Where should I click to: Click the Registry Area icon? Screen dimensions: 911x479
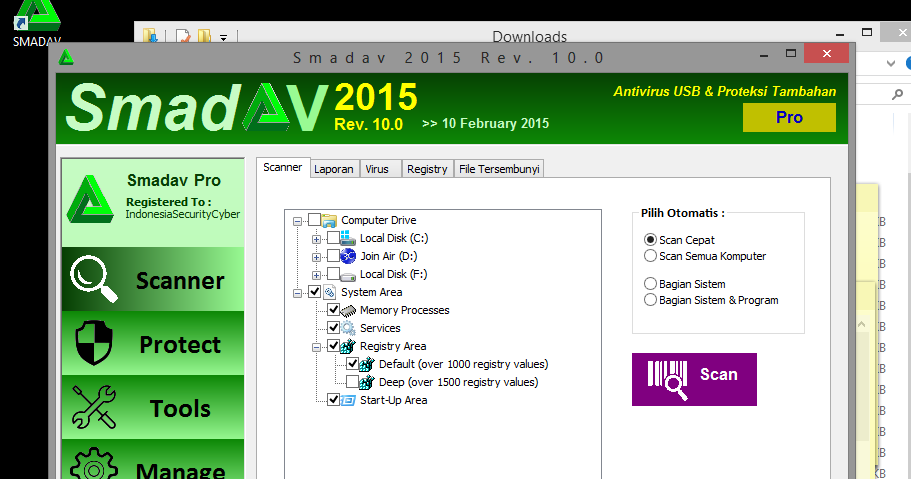click(x=348, y=346)
